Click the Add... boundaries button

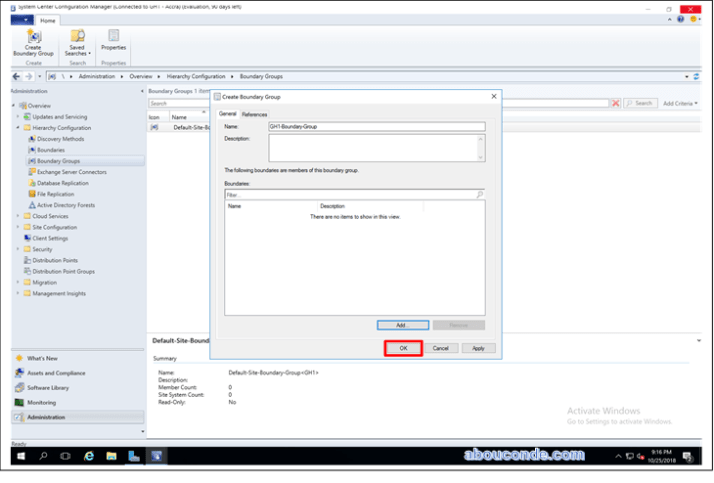pyautogui.click(x=403, y=325)
